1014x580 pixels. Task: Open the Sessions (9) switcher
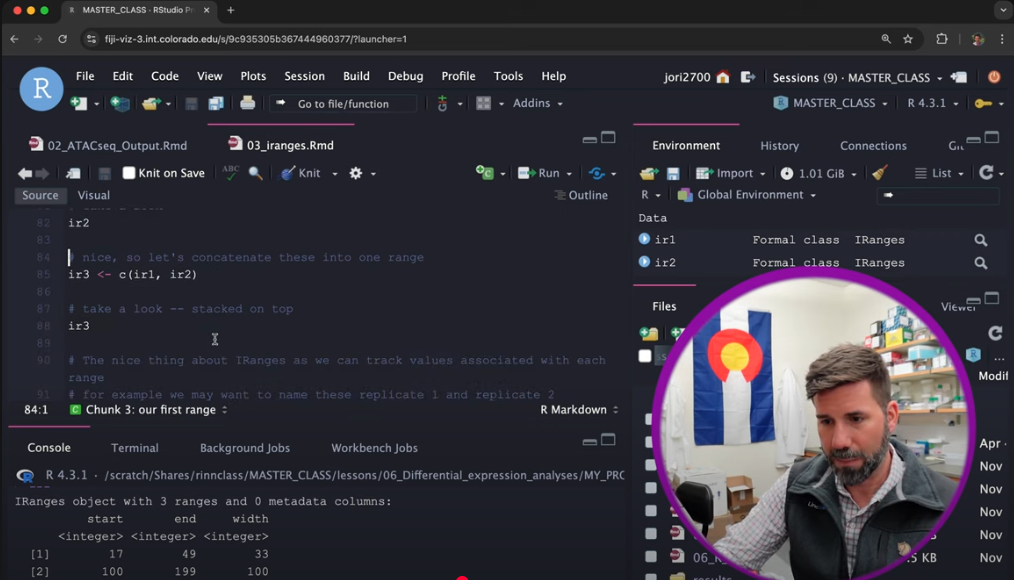tap(858, 78)
